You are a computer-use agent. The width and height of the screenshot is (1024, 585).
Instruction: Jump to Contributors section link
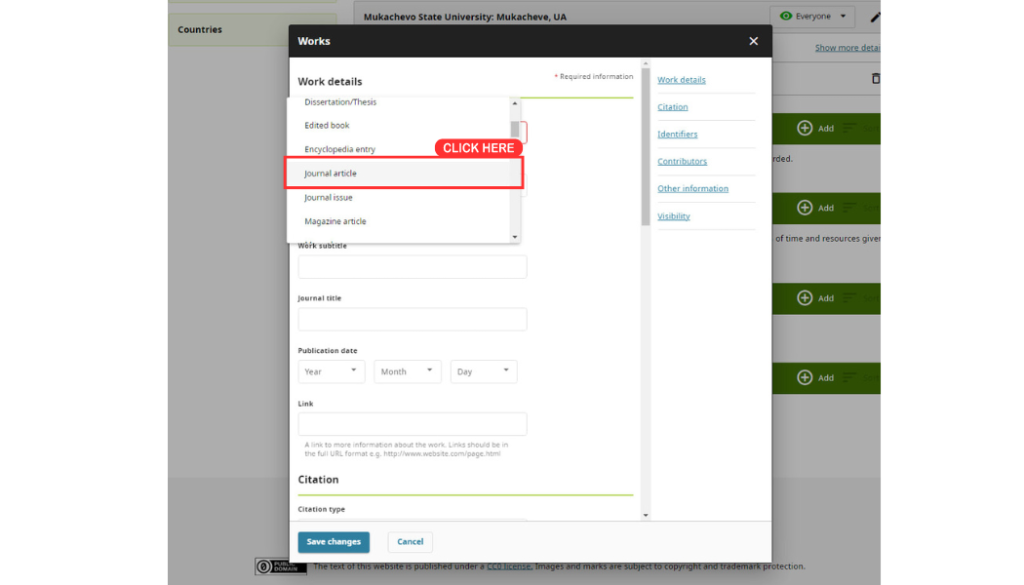pos(682,161)
